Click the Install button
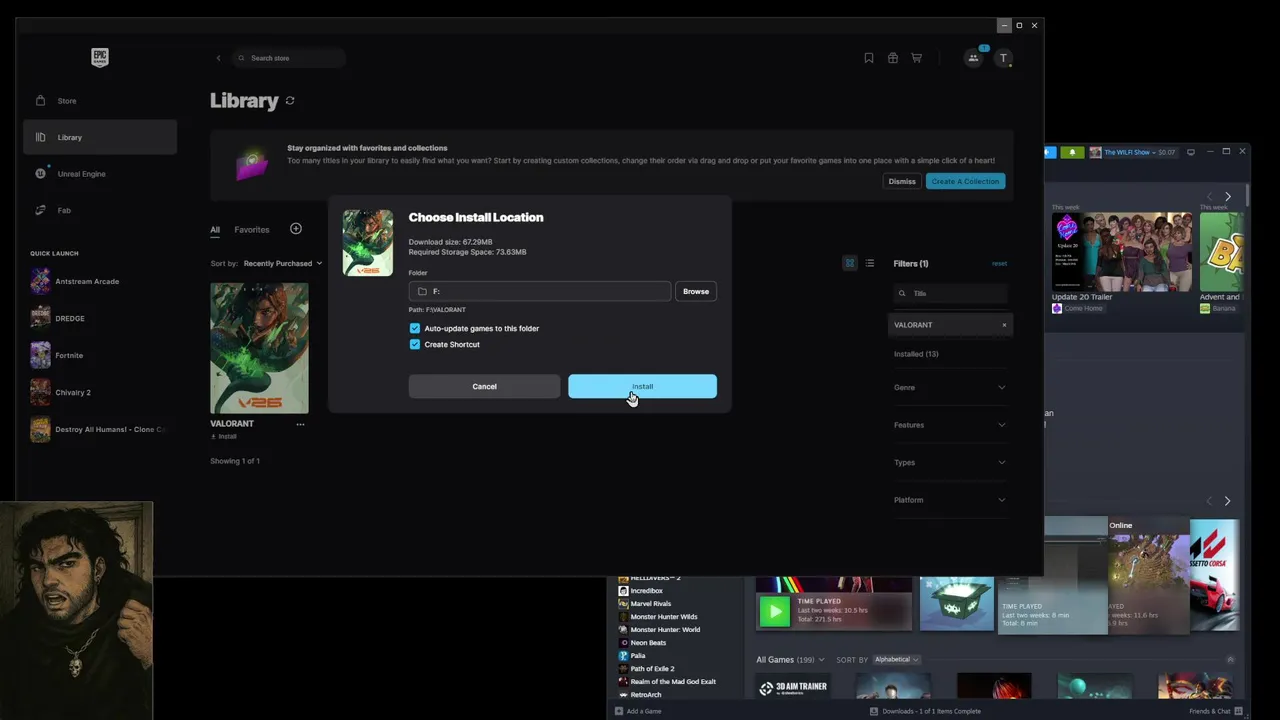 tap(642, 386)
